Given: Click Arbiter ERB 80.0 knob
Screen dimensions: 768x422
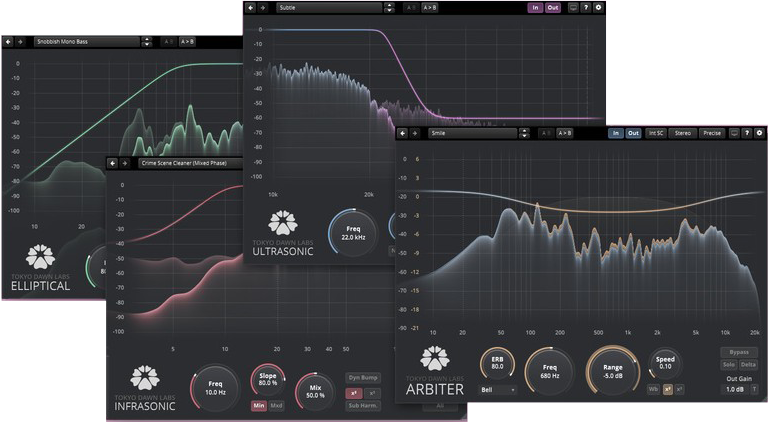Looking at the screenshot, I should 497,363.
